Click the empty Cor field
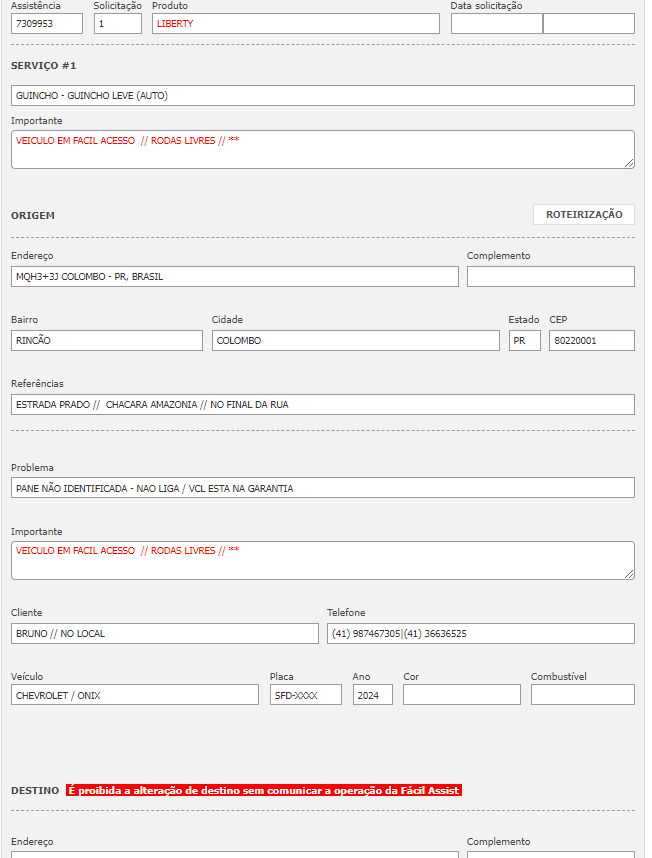This screenshot has height=858, width=652. tap(461, 695)
